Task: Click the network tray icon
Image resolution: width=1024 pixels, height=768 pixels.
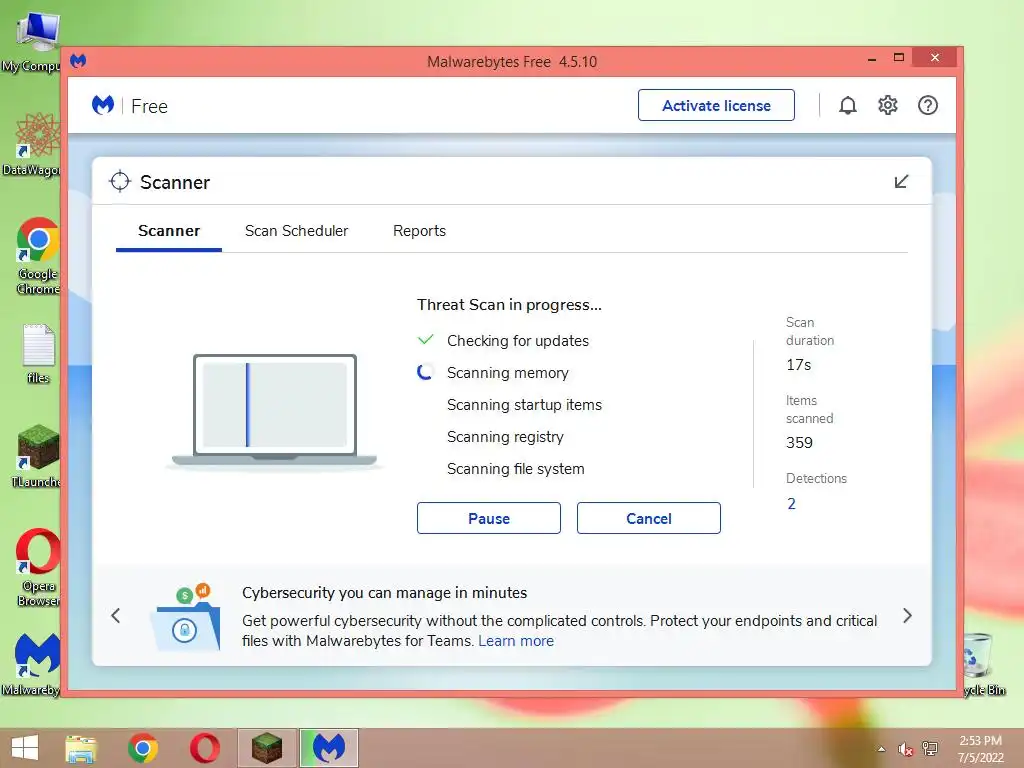Action: [930, 749]
